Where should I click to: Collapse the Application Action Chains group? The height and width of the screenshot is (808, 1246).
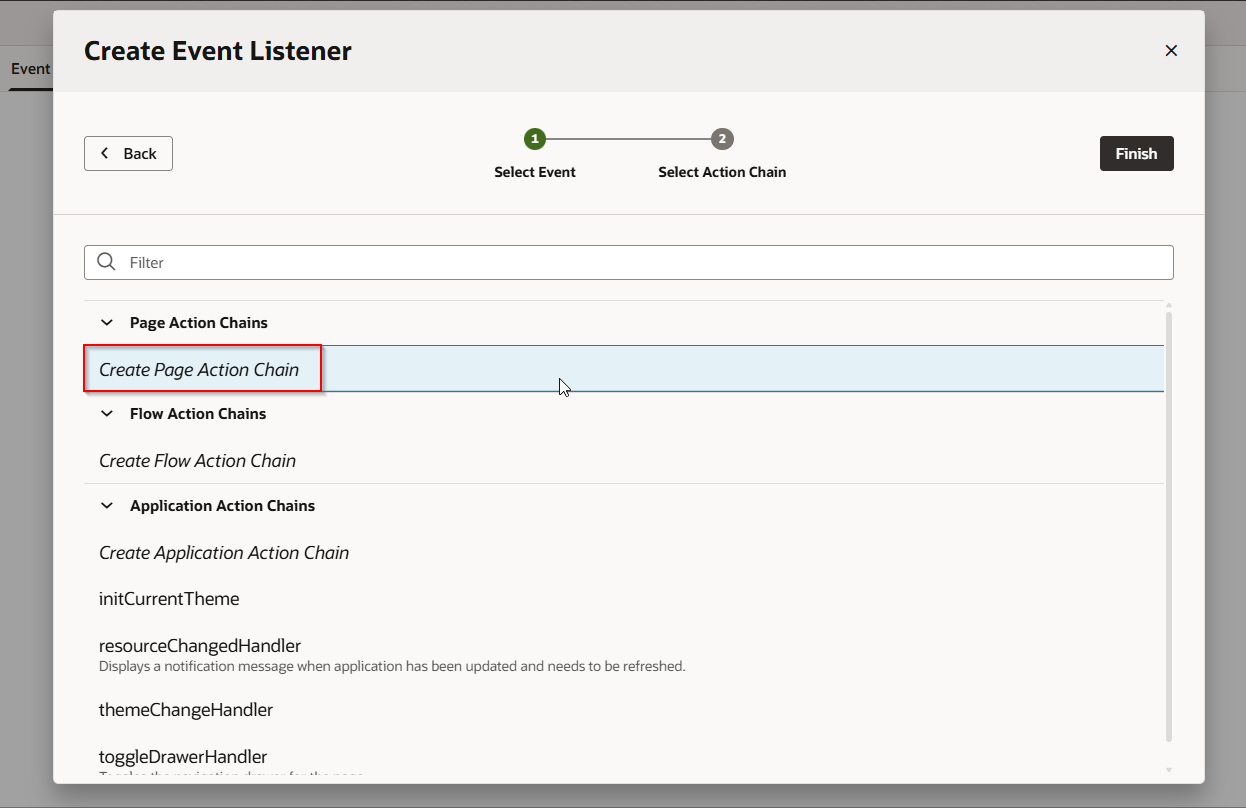(107, 506)
